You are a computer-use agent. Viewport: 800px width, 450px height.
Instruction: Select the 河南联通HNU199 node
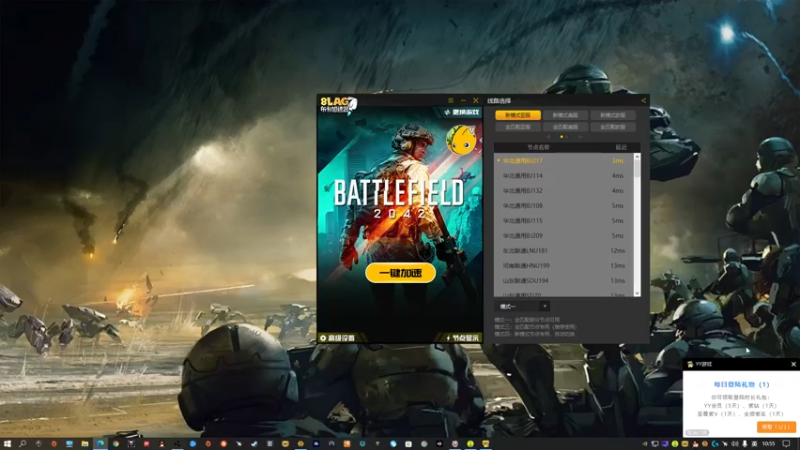point(564,266)
